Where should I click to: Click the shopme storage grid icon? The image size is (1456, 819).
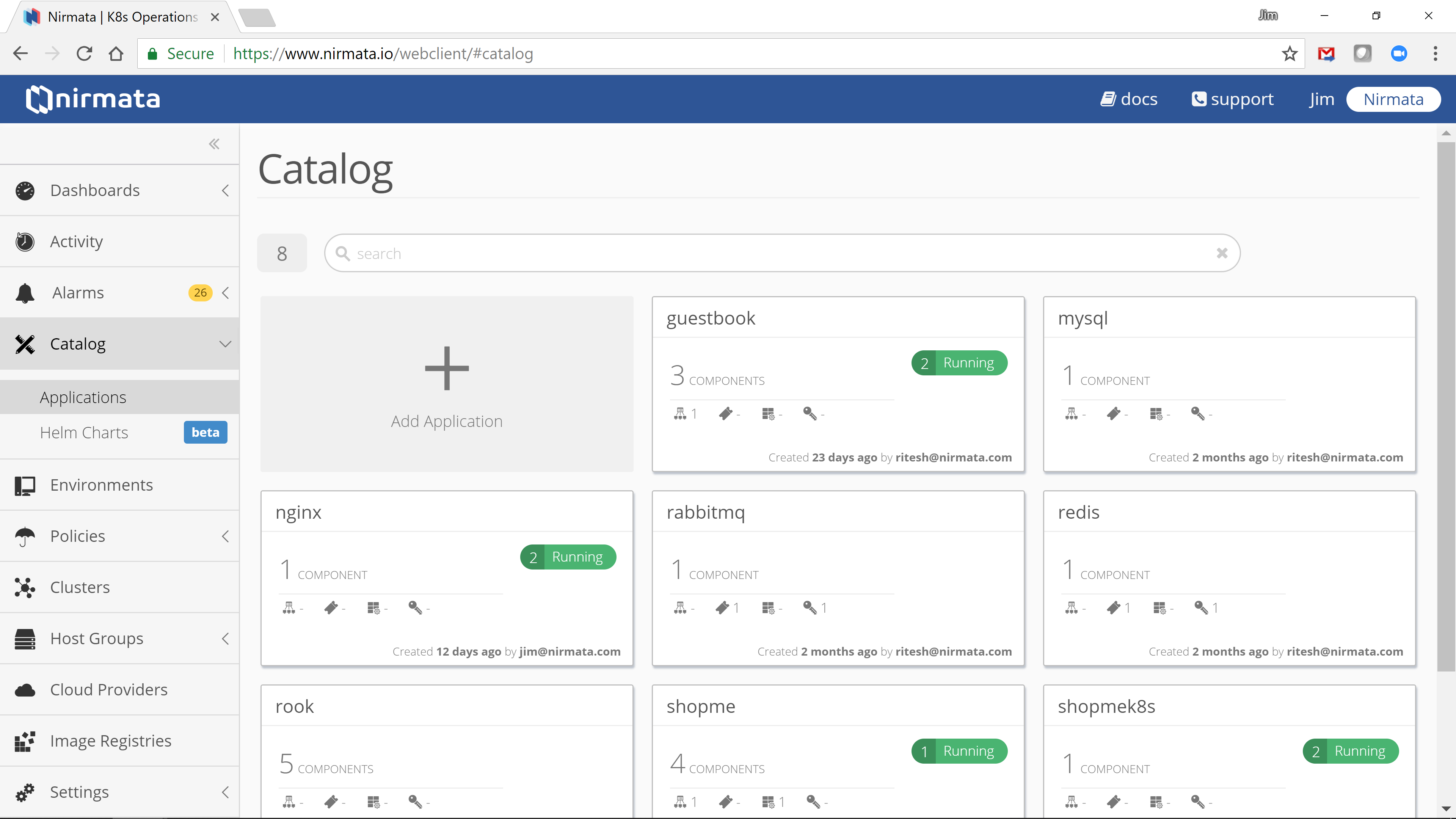[768, 802]
